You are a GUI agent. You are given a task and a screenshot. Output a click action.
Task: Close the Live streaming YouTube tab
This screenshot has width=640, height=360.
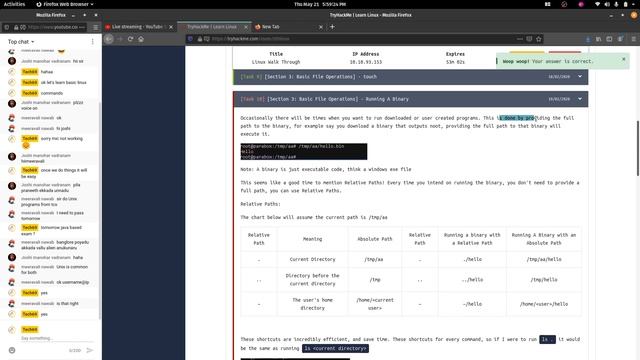pyautogui.click(x=171, y=27)
